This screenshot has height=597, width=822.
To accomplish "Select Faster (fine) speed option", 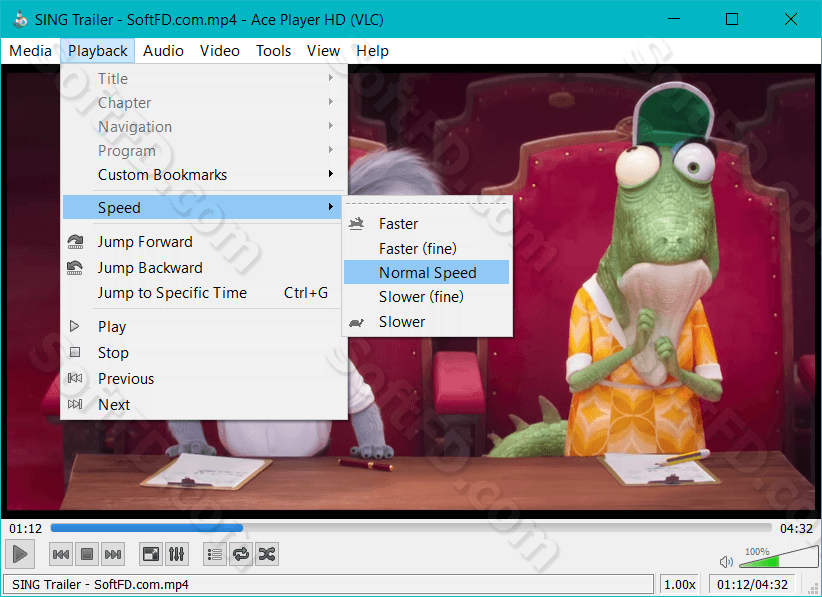I will click(426, 248).
